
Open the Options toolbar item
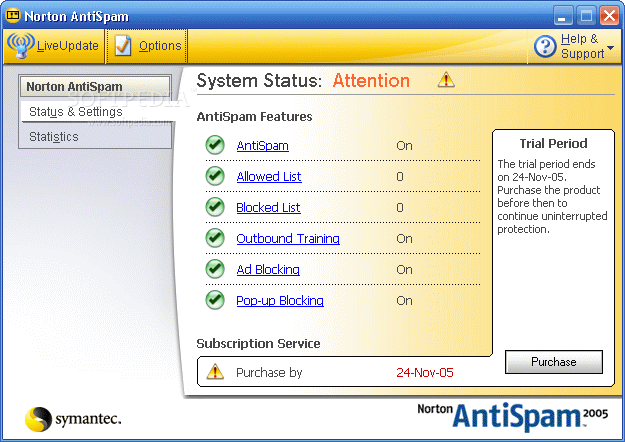coord(146,46)
